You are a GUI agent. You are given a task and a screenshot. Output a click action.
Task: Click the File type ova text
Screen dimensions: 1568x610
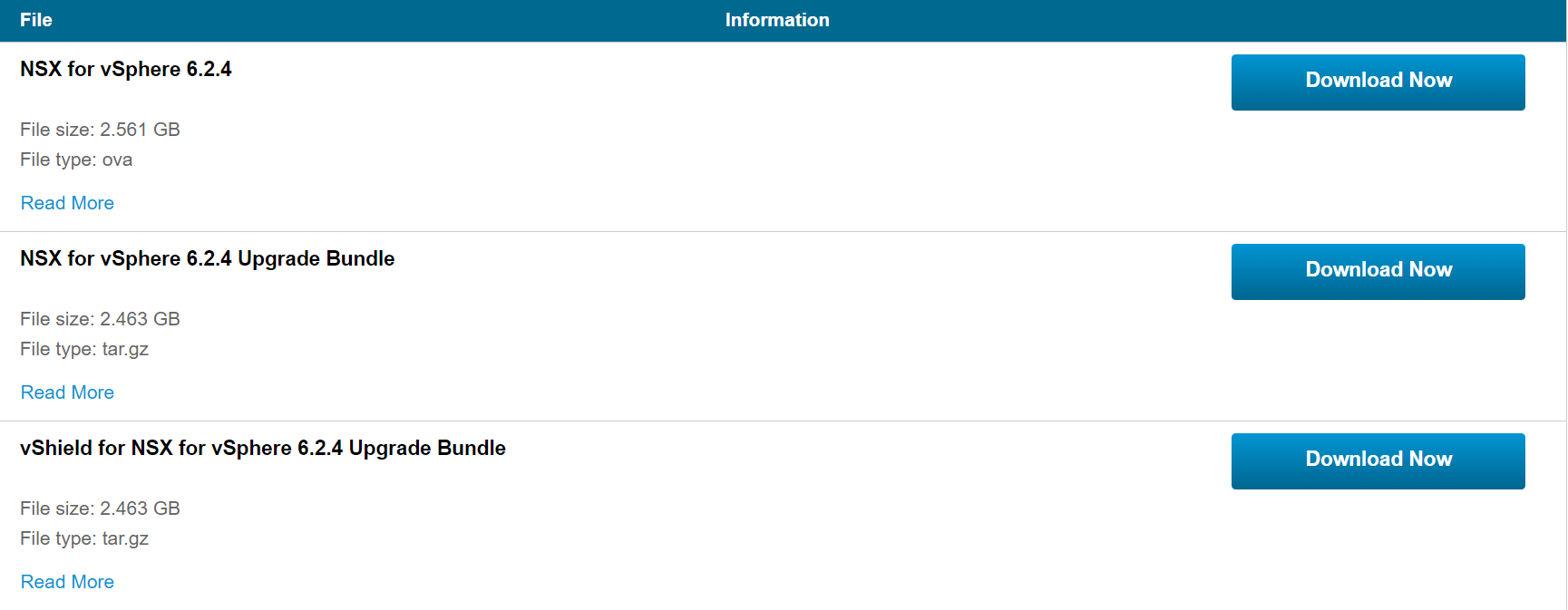point(76,160)
